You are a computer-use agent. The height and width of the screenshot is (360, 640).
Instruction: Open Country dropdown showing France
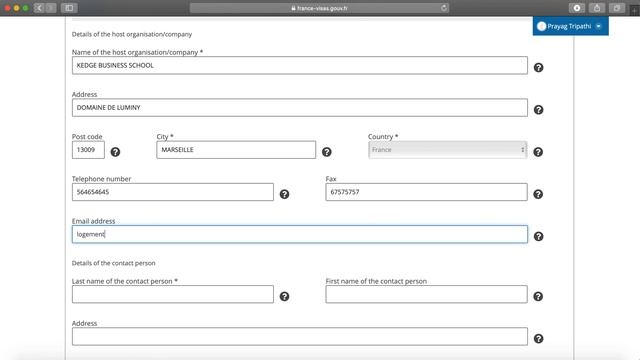[x=447, y=150]
